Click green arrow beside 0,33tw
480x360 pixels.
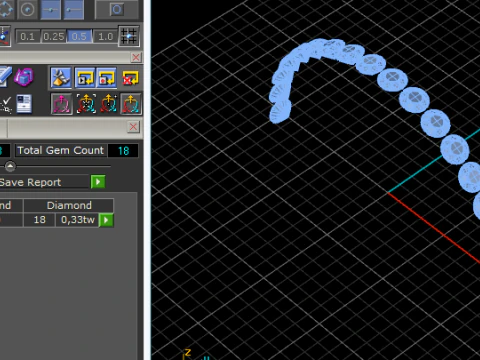point(106,220)
